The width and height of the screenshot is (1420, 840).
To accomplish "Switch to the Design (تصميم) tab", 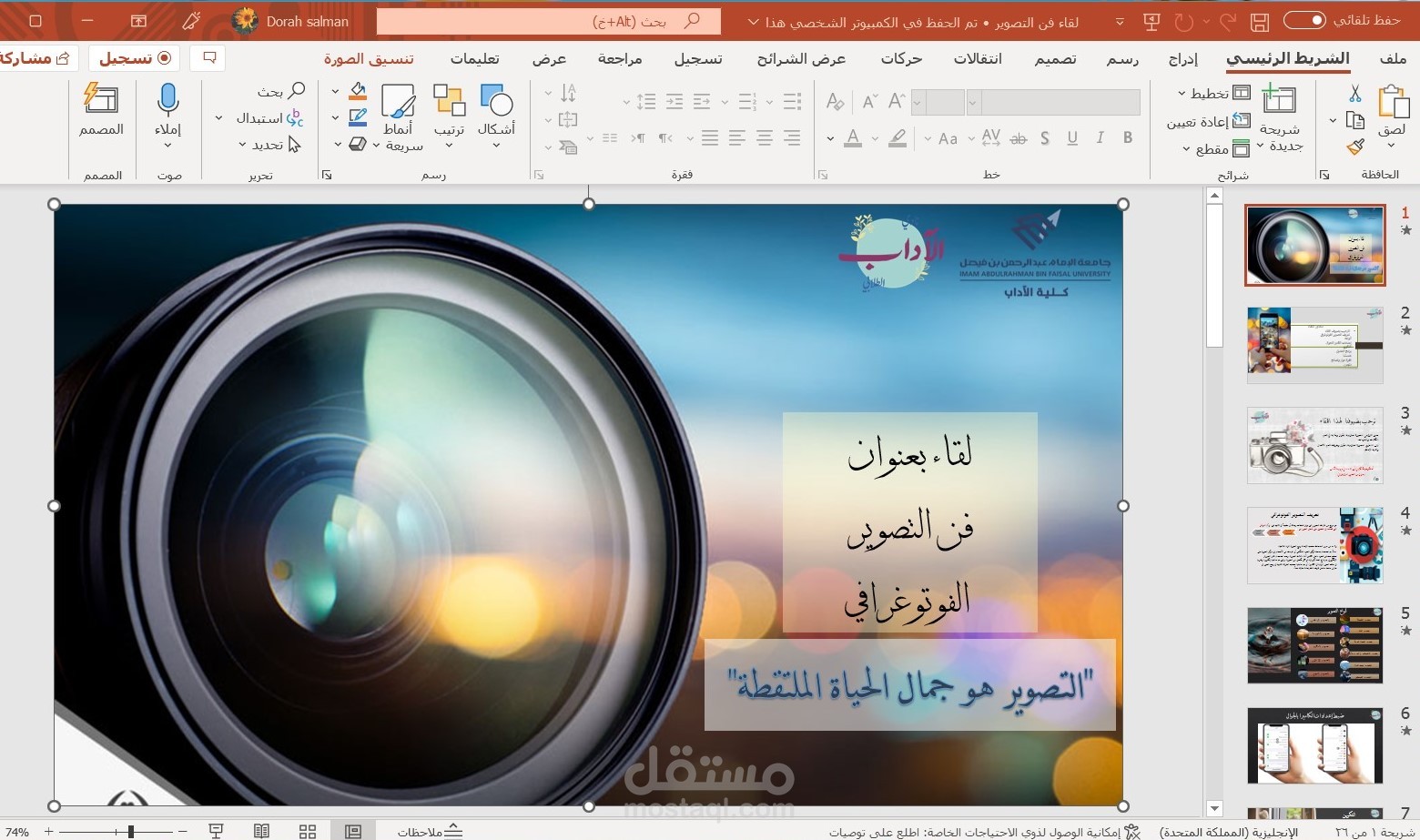I will click(1055, 58).
